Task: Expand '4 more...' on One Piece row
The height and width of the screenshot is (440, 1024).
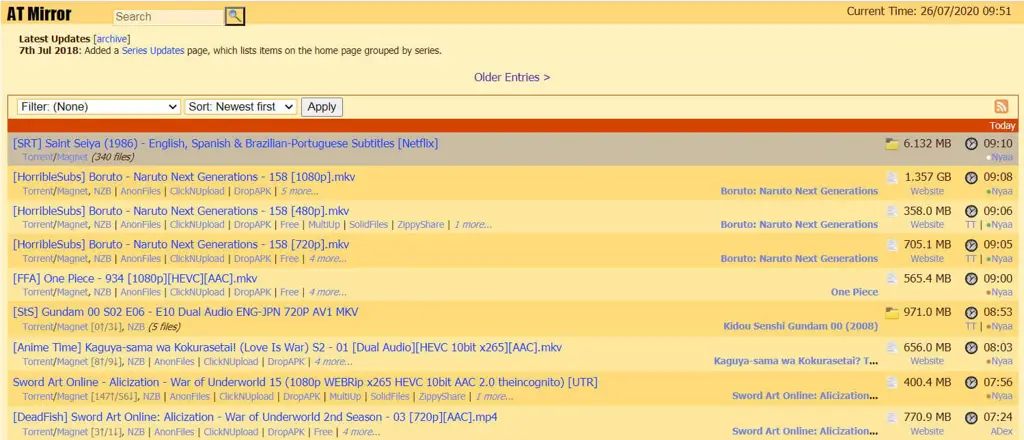Action: 327,292
